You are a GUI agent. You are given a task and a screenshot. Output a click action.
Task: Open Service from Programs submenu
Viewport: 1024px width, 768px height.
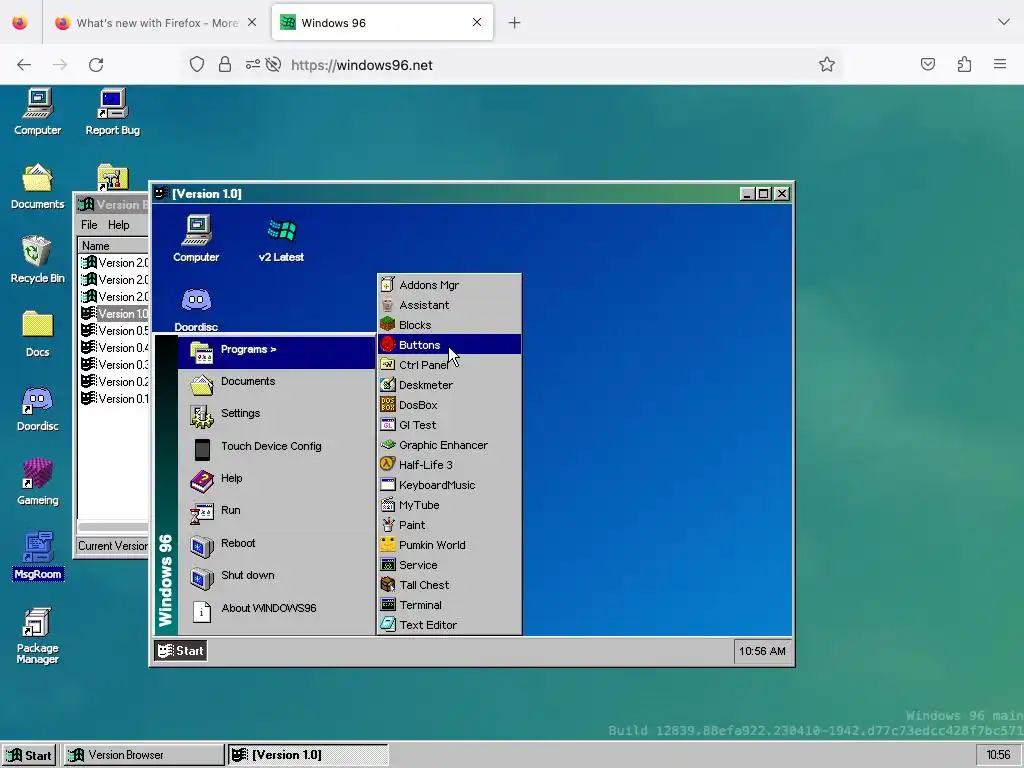pos(449,565)
